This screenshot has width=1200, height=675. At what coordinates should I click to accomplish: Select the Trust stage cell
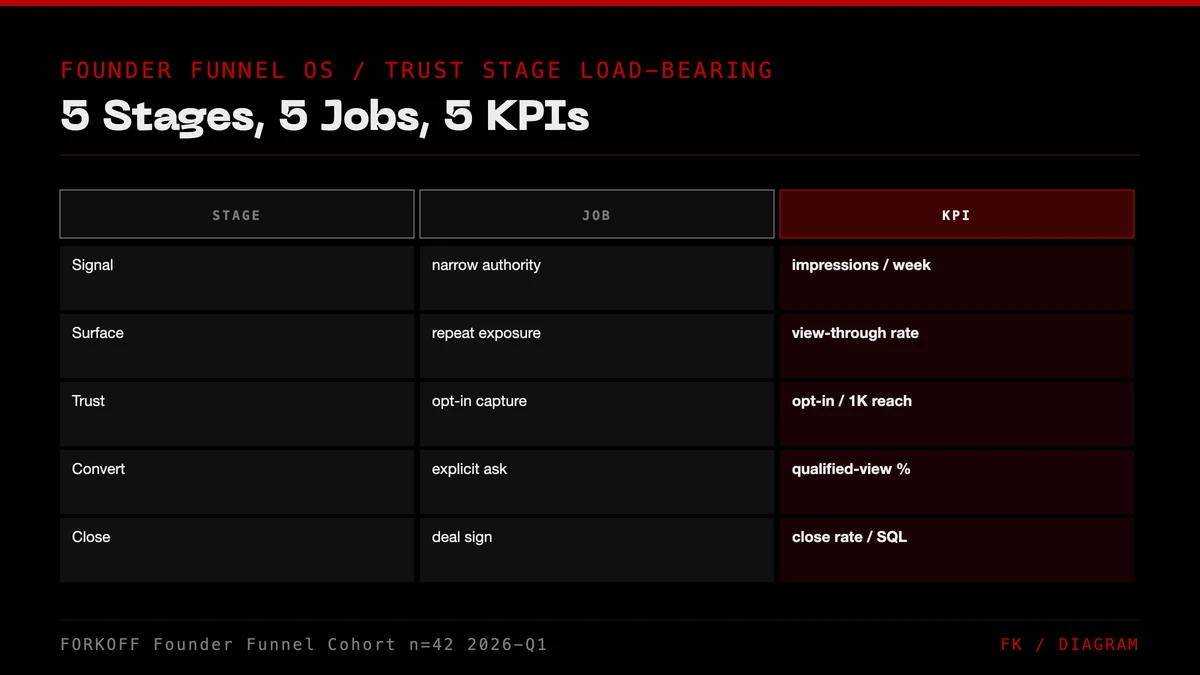tap(237, 414)
